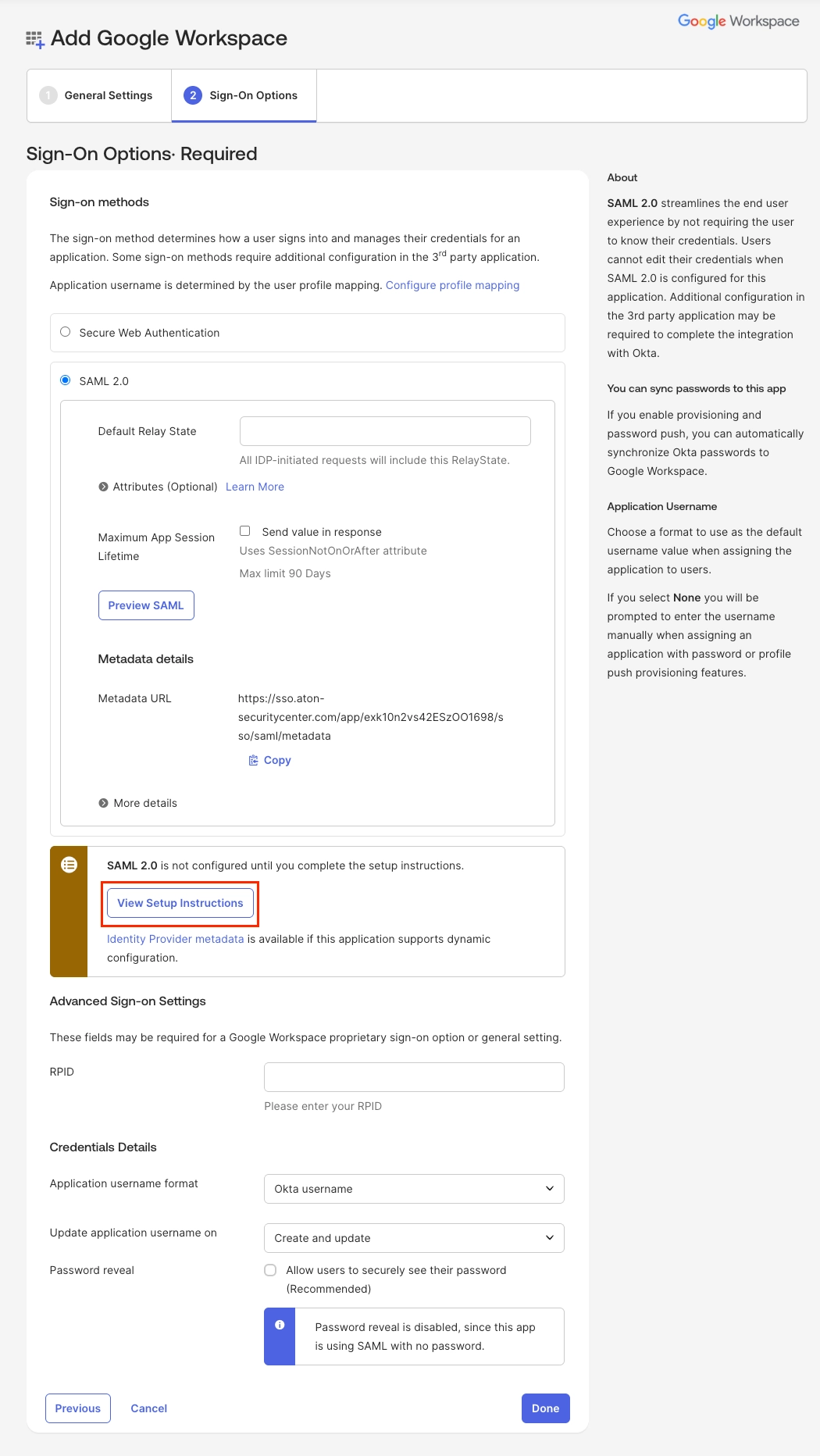Click the 'Maximum App Session Lifetime' label

pyautogui.click(x=156, y=547)
